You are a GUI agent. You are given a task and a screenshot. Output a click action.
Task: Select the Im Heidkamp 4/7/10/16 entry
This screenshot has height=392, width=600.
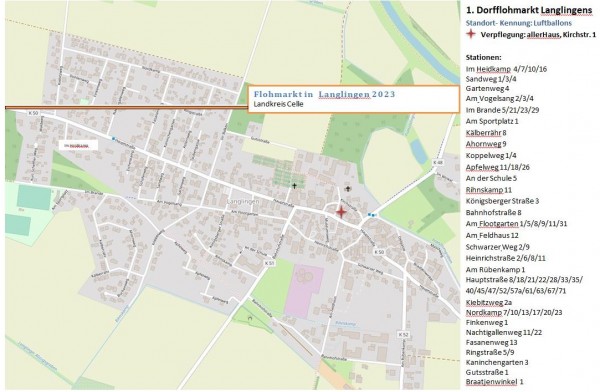506,69
